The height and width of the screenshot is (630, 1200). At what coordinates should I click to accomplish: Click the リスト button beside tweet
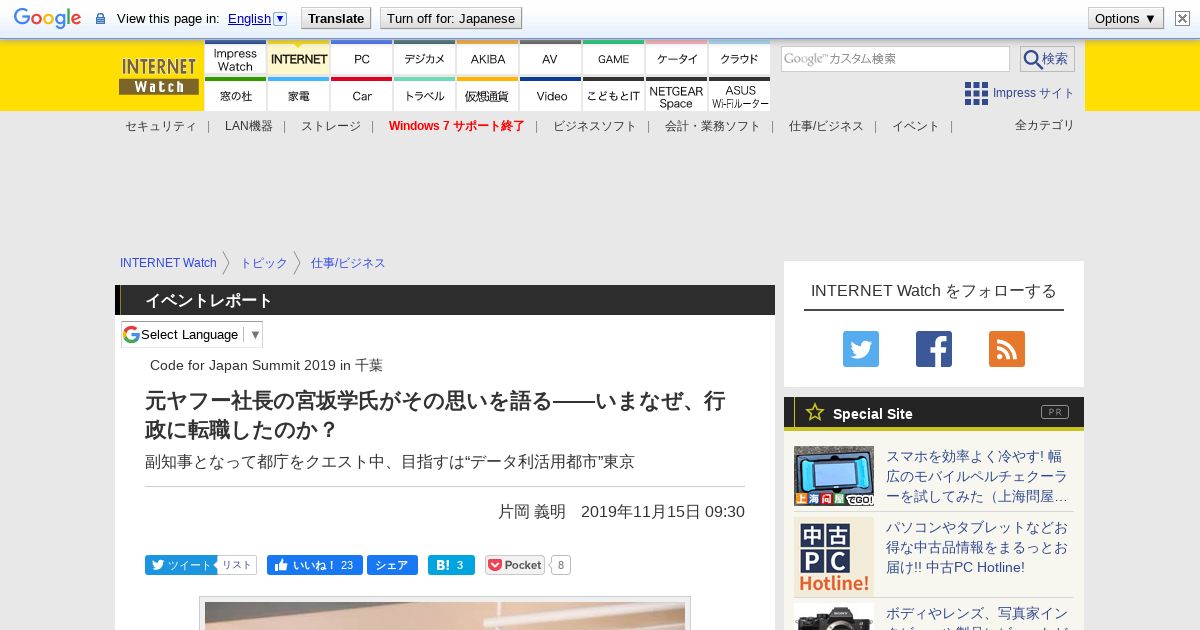pos(237,565)
